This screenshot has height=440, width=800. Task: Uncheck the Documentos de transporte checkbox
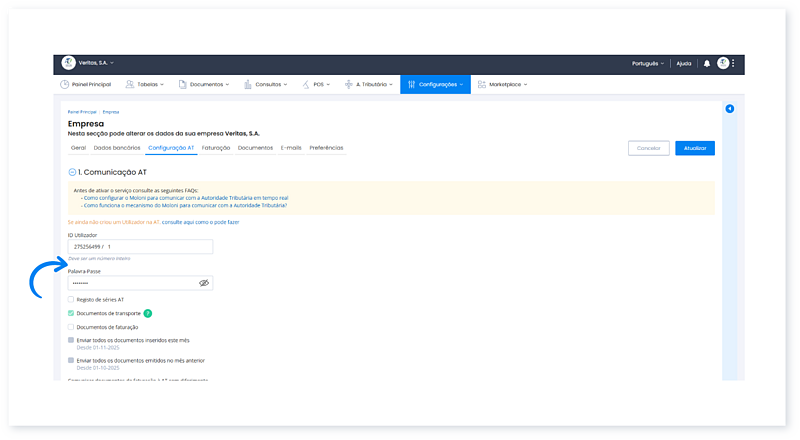[x=71, y=313]
